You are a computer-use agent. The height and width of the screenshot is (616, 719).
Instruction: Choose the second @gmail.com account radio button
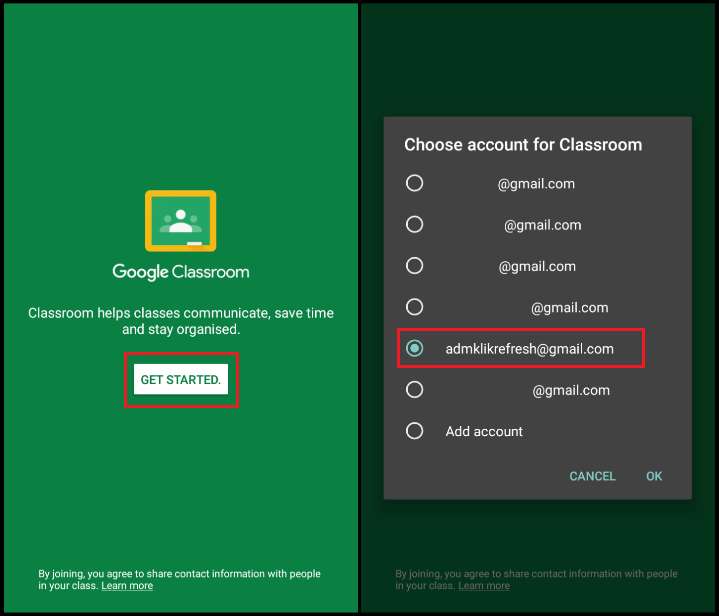pyautogui.click(x=415, y=224)
